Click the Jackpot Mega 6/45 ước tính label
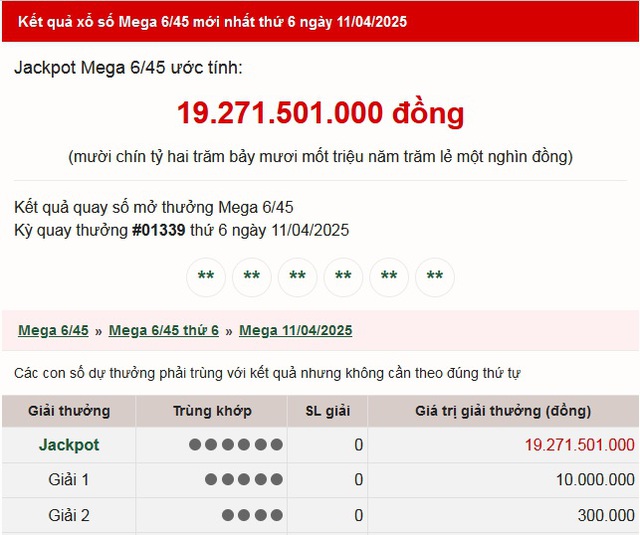The image size is (640, 535). point(128,68)
